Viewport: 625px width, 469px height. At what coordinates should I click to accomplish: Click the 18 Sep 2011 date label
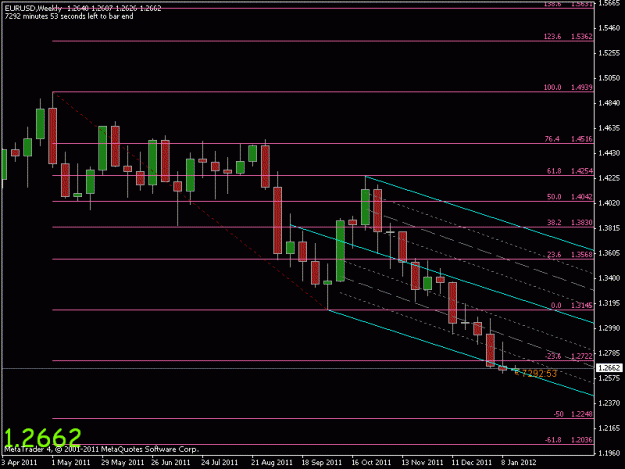point(322,463)
